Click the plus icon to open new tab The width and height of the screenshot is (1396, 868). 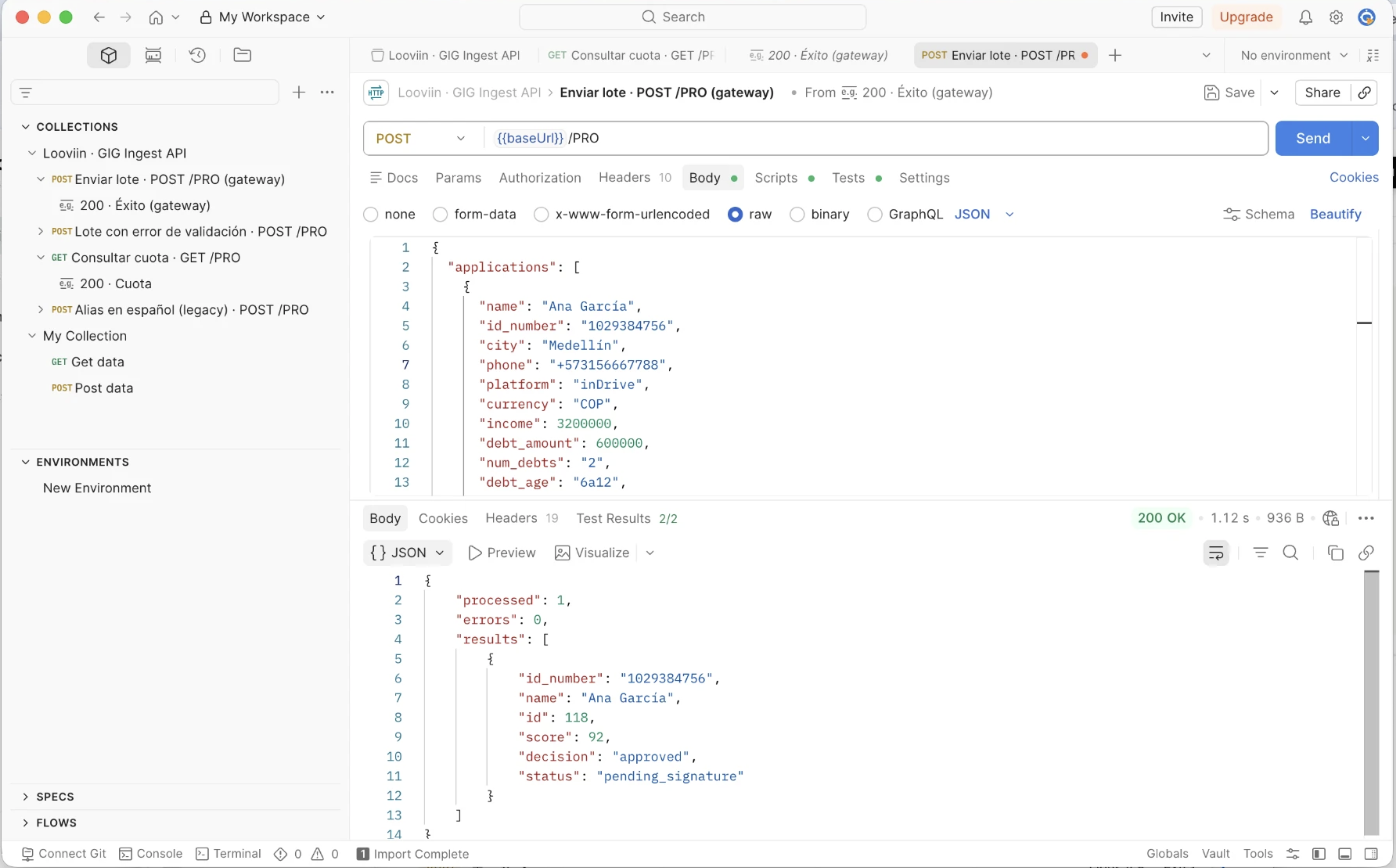coord(1115,55)
